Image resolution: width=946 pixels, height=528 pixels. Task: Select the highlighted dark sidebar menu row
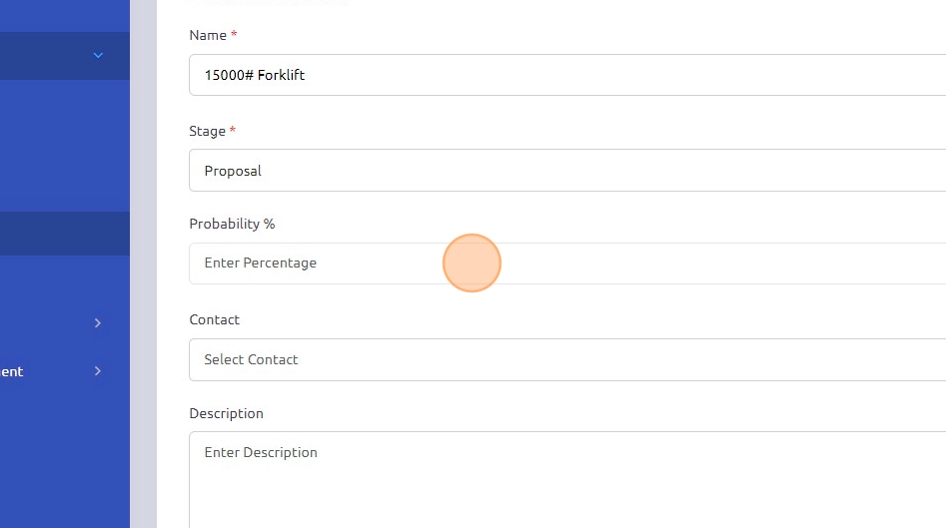click(x=64, y=233)
